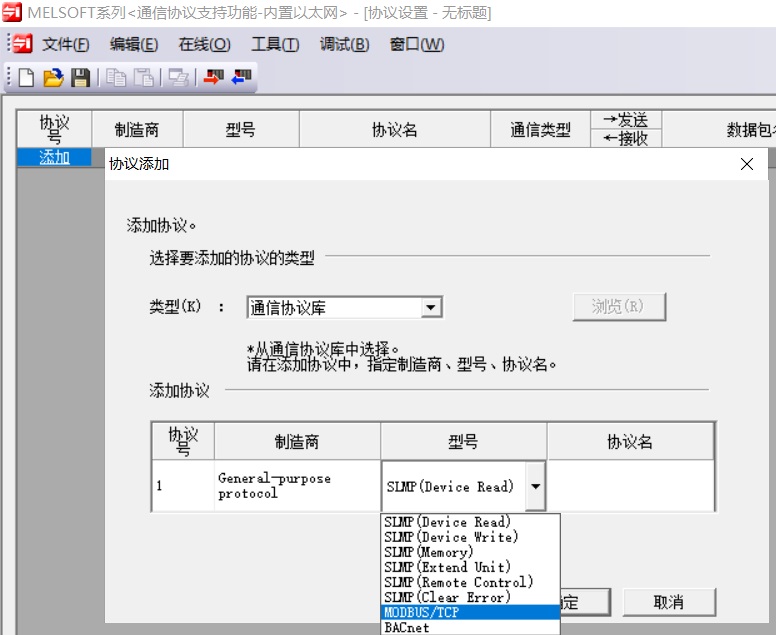Click the 添加 link in protocol table
The height and width of the screenshot is (635, 776).
click(54, 157)
